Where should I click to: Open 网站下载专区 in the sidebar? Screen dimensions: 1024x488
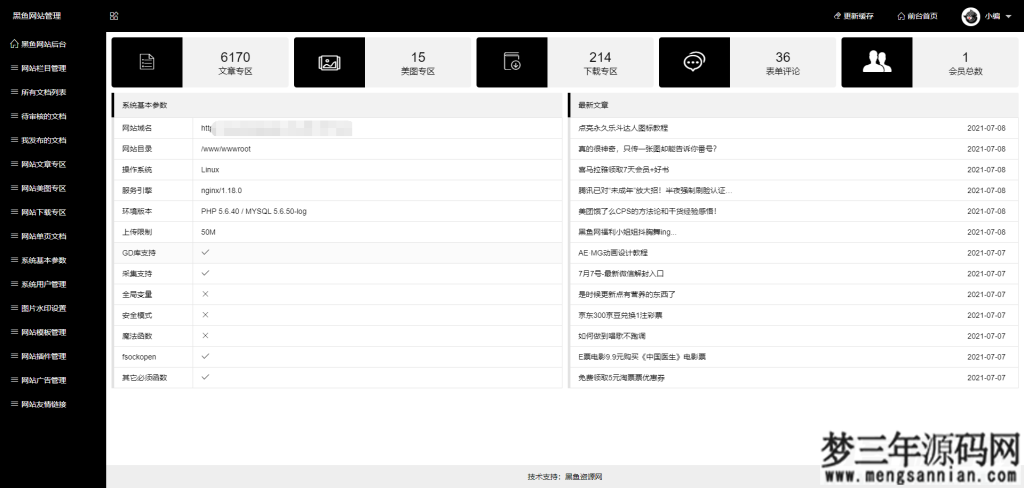click(x=39, y=212)
